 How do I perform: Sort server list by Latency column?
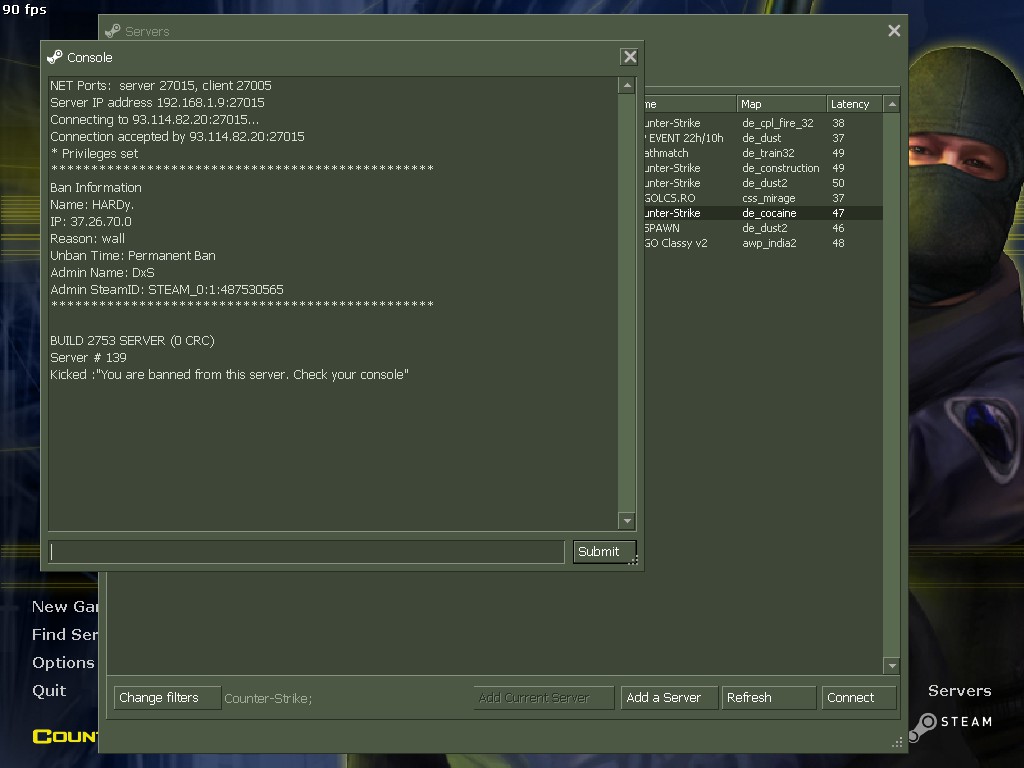[x=854, y=104]
